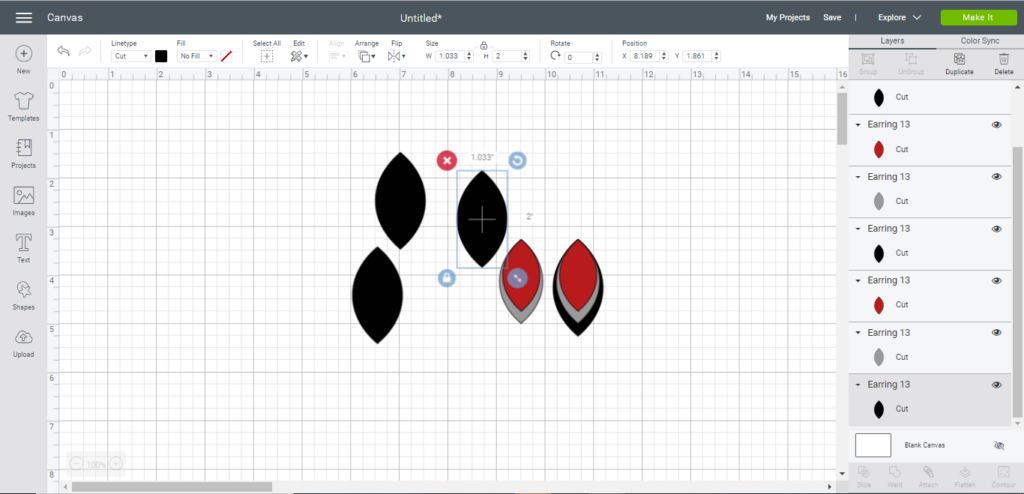This screenshot has width=1024, height=494.
Task: Click the resize handle on selected shape
Action: point(517,278)
